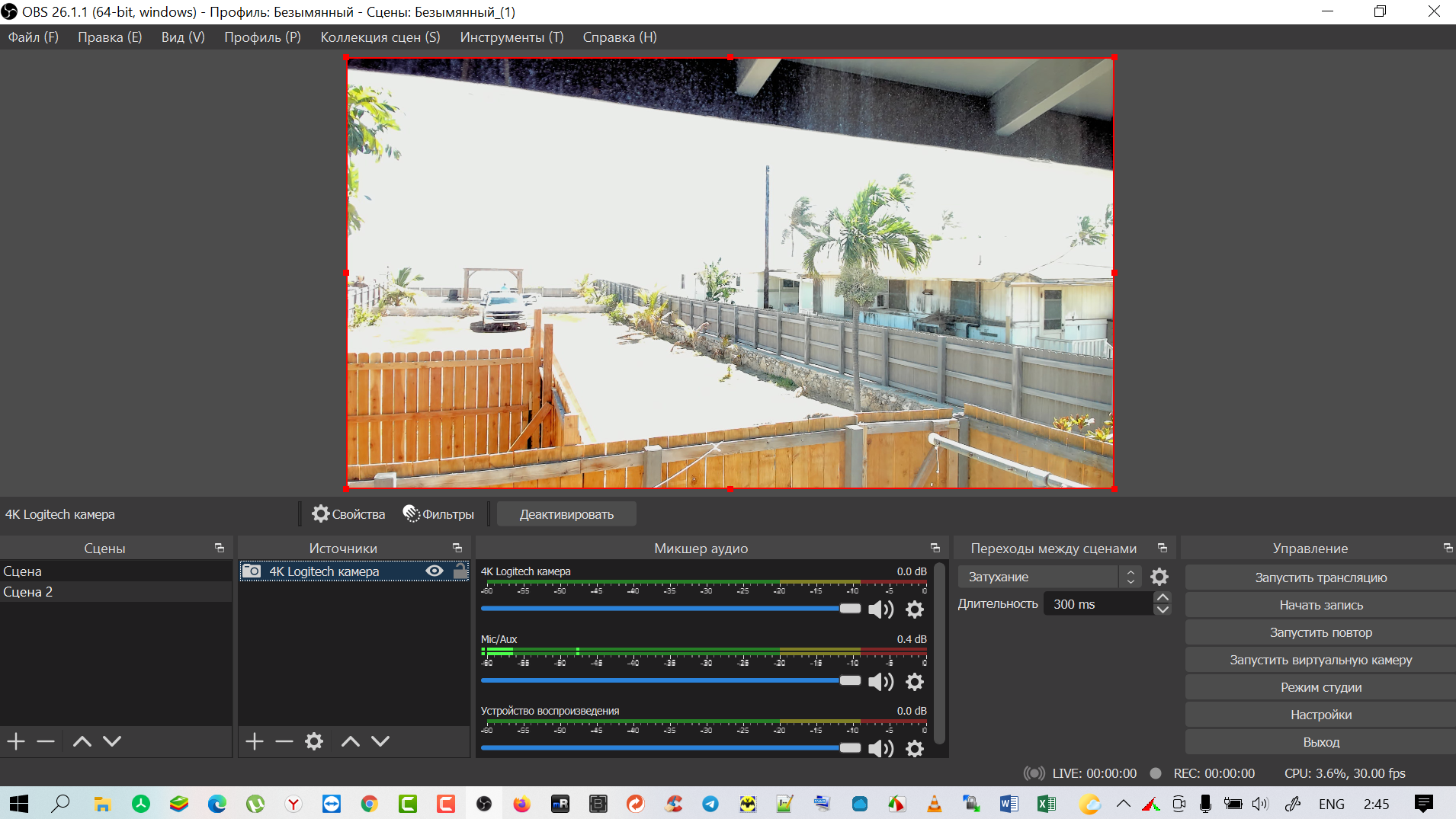The height and width of the screenshot is (819, 1456).
Task: Open Коллекция сцен (S) menu
Action: click(x=380, y=37)
